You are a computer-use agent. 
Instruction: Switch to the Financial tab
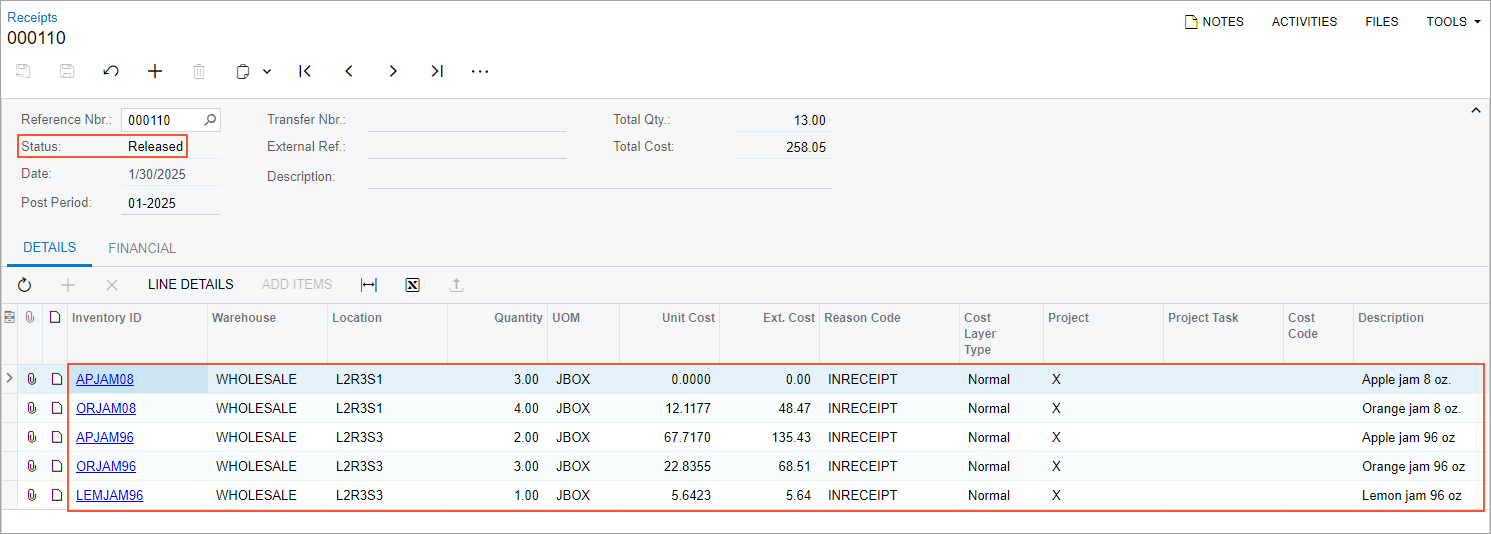[x=142, y=248]
